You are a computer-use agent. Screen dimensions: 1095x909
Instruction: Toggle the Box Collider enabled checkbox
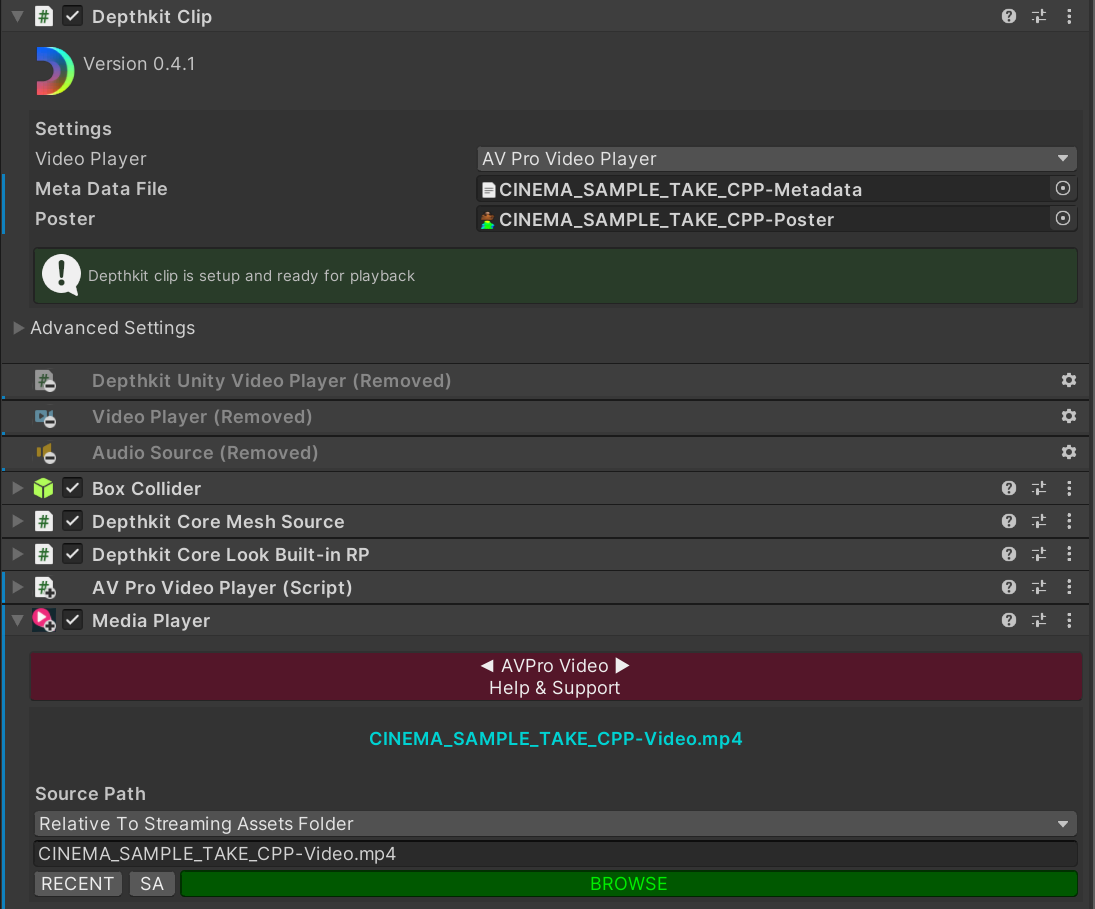pyautogui.click(x=73, y=489)
